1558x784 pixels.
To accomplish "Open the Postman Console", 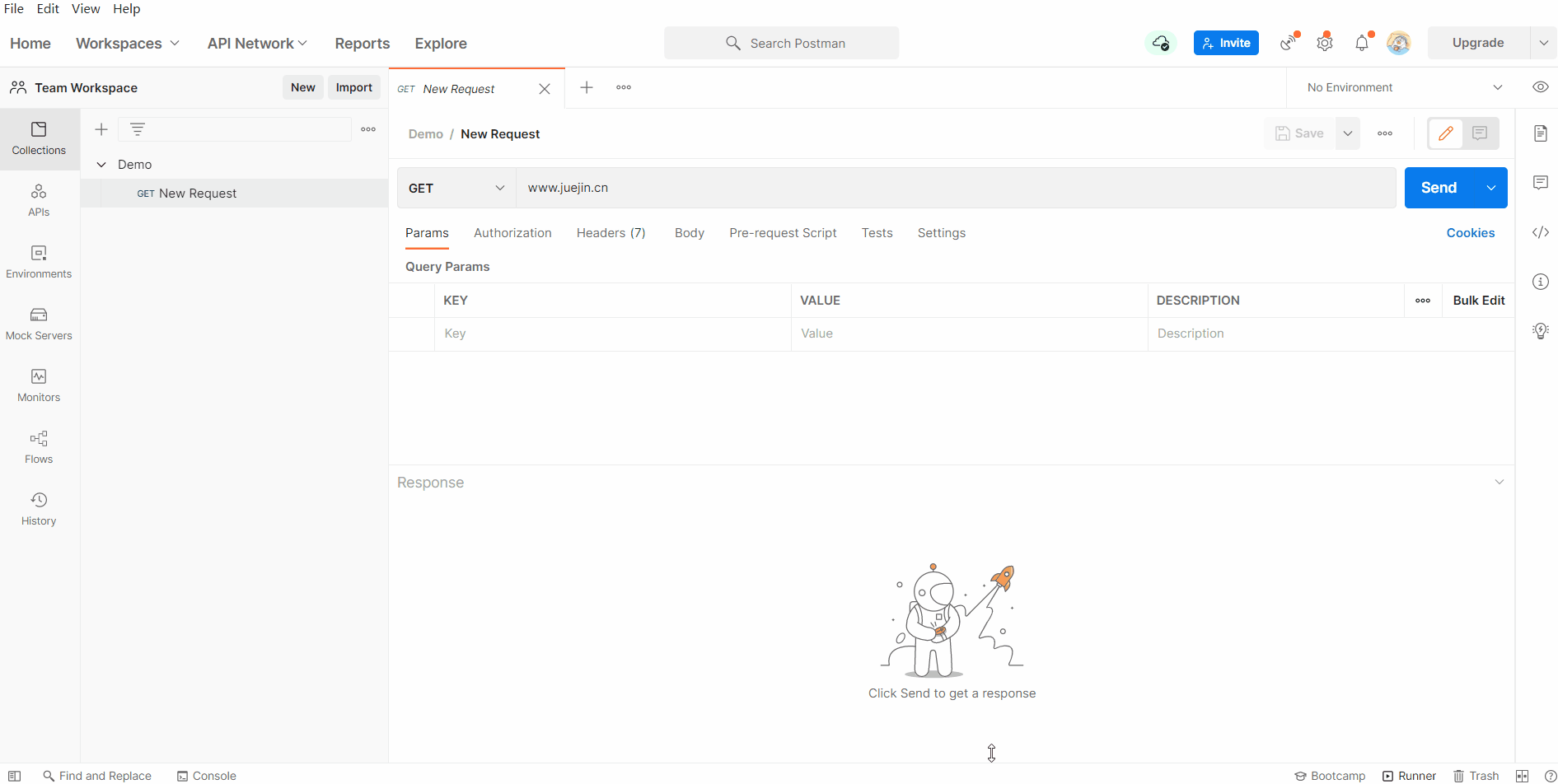I will click(x=206, y=775).
